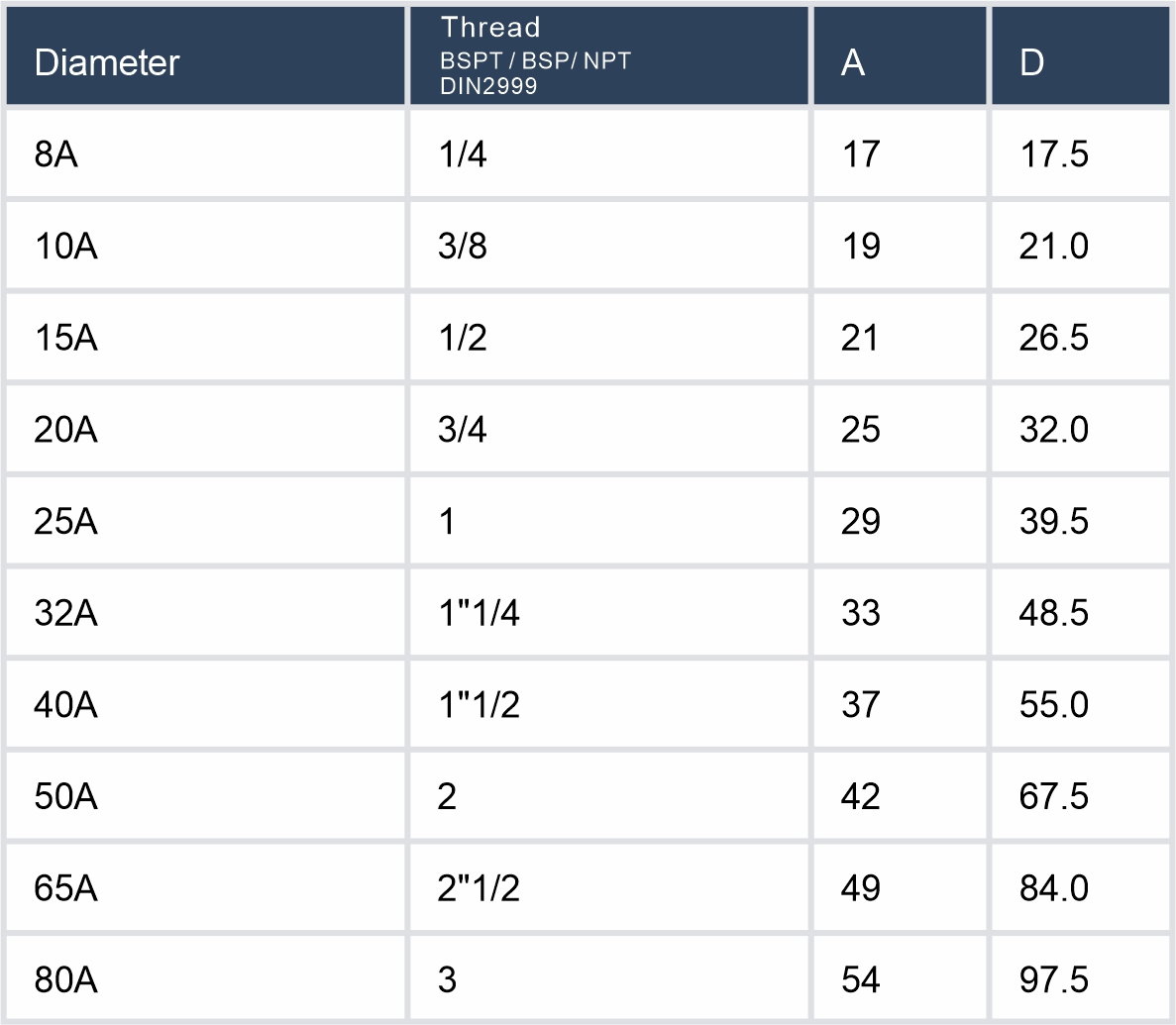Select the 17.5 D value cell
The width and height of the screenshot is (1176, 1025).
1054,154
